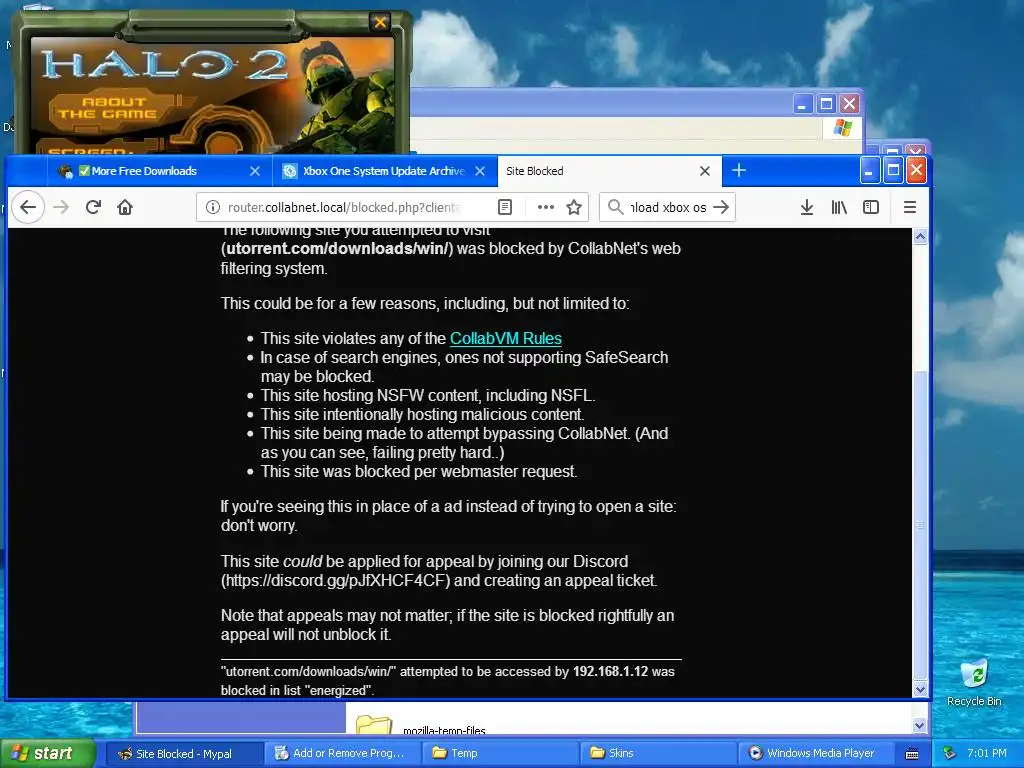Click About The Game in Halo 2 window
Image resolution: width=1024 pixels, height=768 pixels.
coord(108,108)
